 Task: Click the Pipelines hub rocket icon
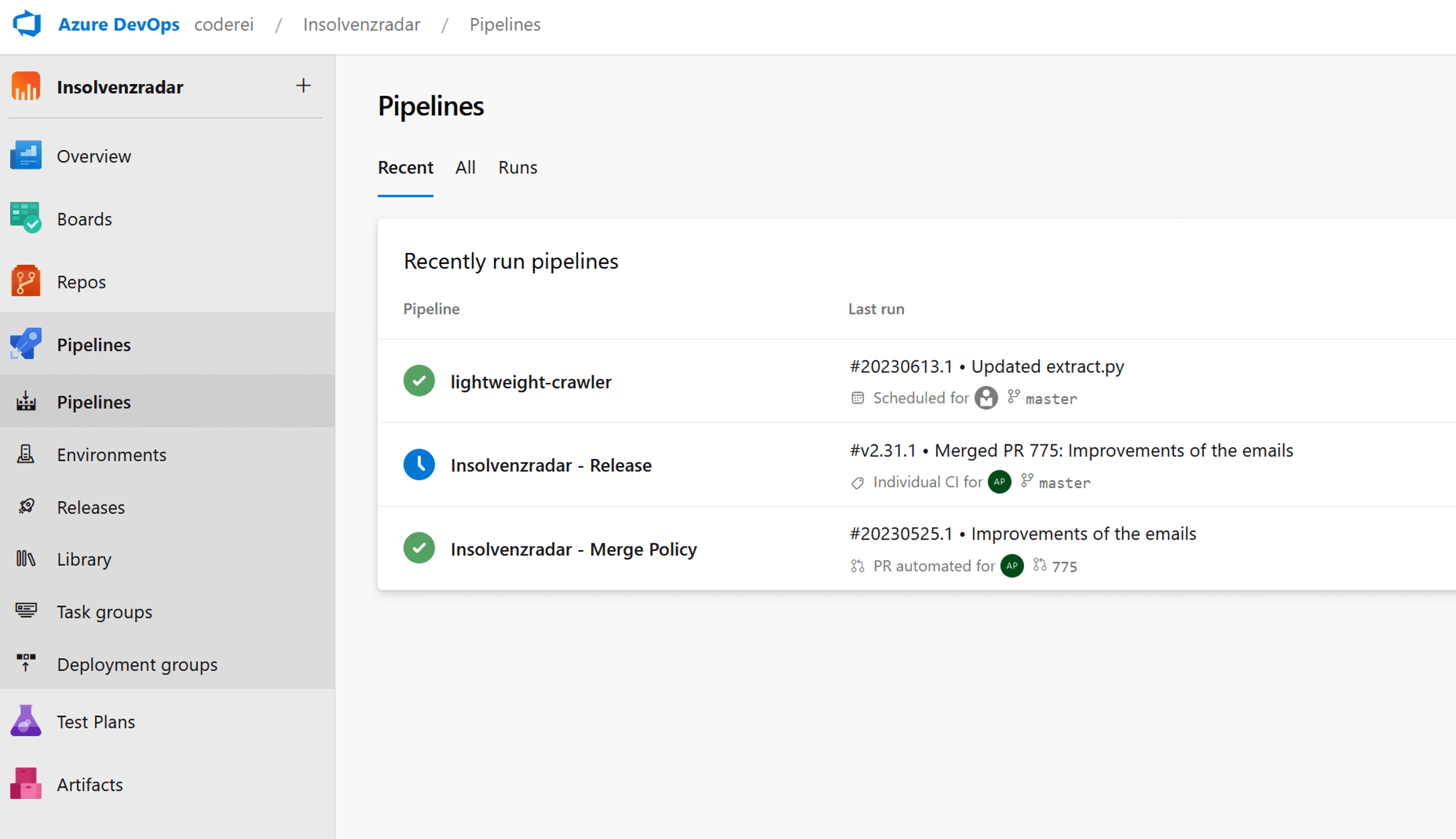pos(26,344)
